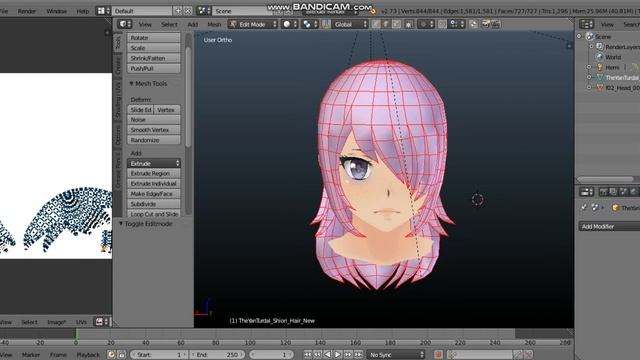Open the Extrude dropdown
This screenshot has width=640, height=360.
[154, 163]
